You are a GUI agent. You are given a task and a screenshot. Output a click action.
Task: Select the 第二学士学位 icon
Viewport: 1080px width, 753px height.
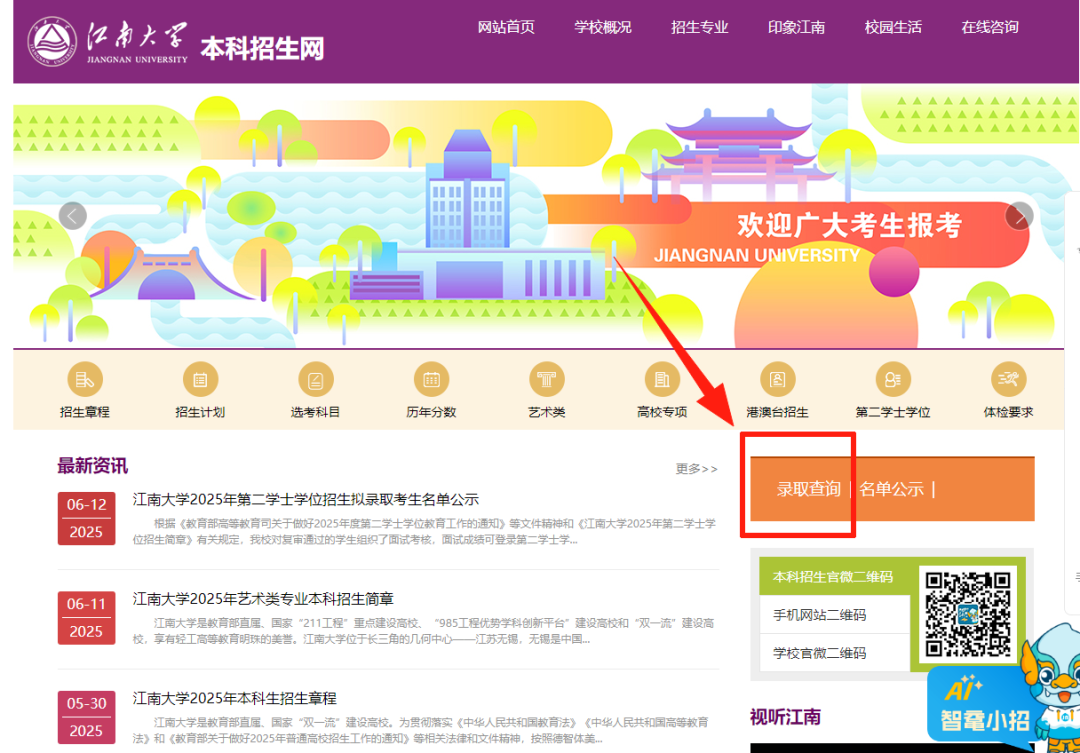892,382
